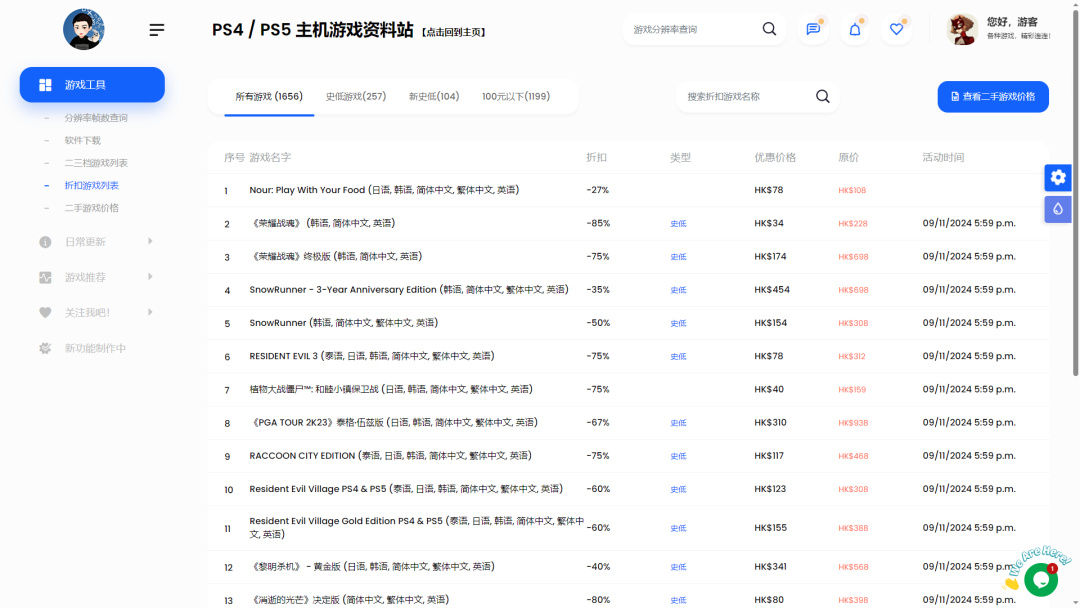This screenshot has width=1080, height=608.
Task: Click the HK$108 original price
Action: click(x=852, y=190)
